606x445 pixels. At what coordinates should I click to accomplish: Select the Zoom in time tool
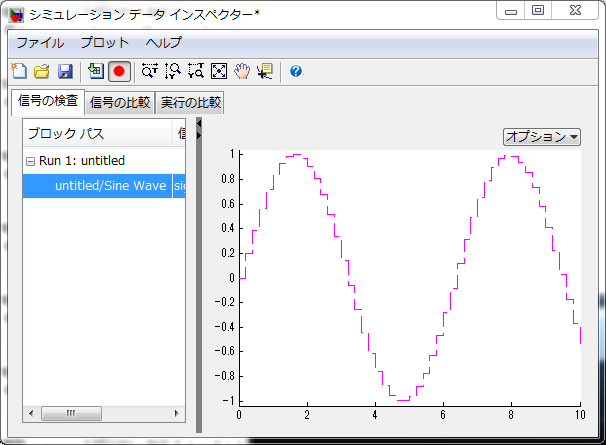[x=150, y=71]
